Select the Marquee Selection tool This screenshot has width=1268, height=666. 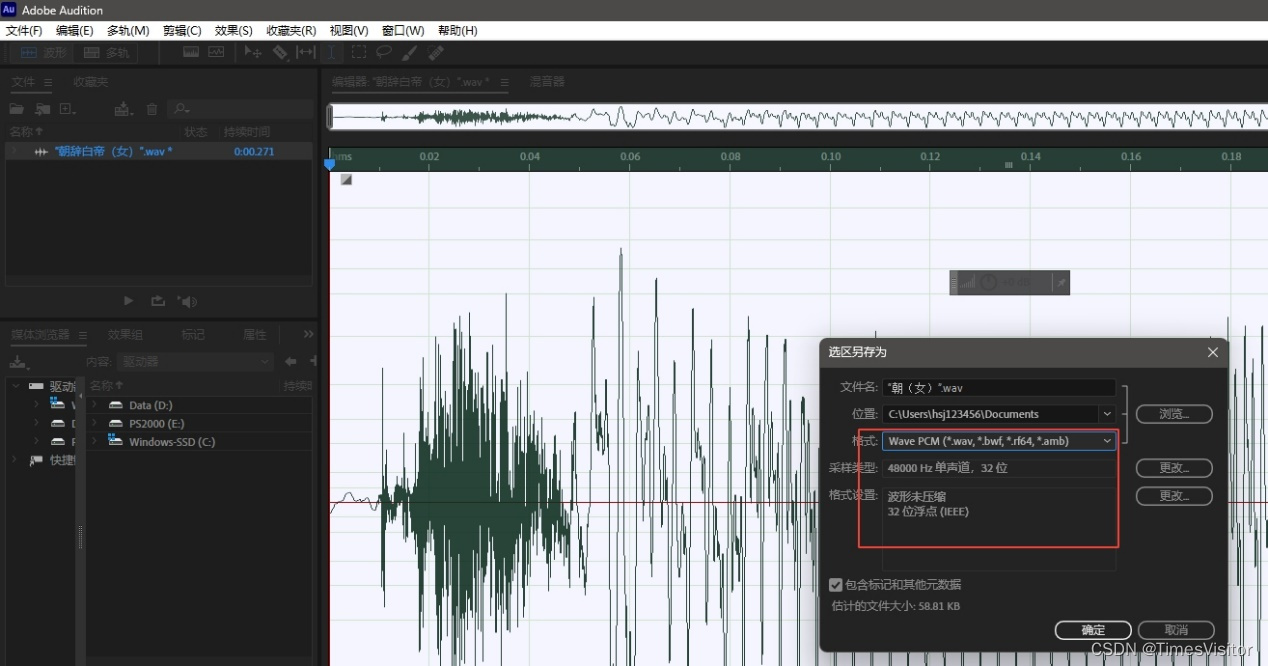358,52
